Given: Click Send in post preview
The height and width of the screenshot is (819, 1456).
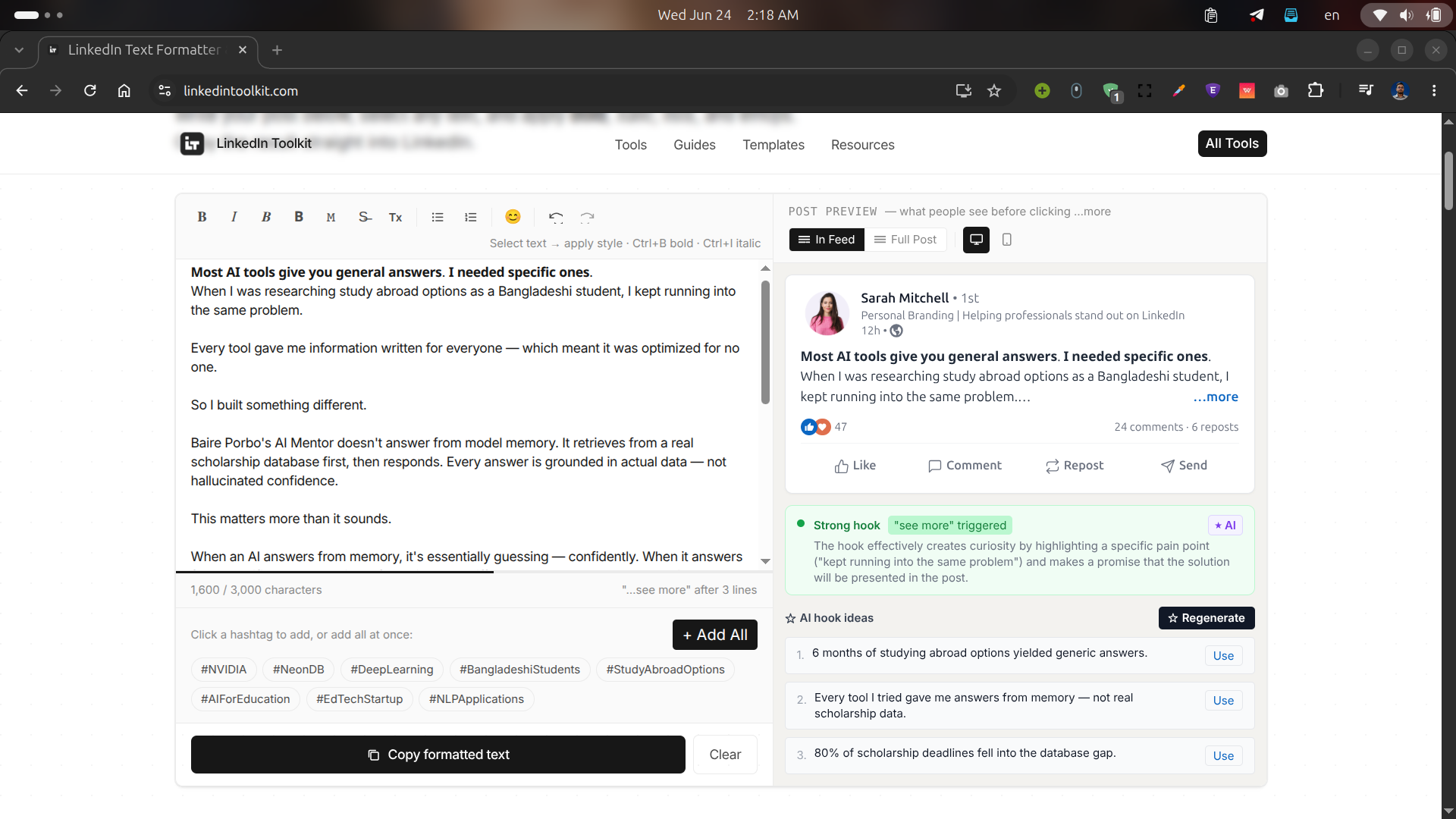Looking at the screenshot, I should [1184, 466].
